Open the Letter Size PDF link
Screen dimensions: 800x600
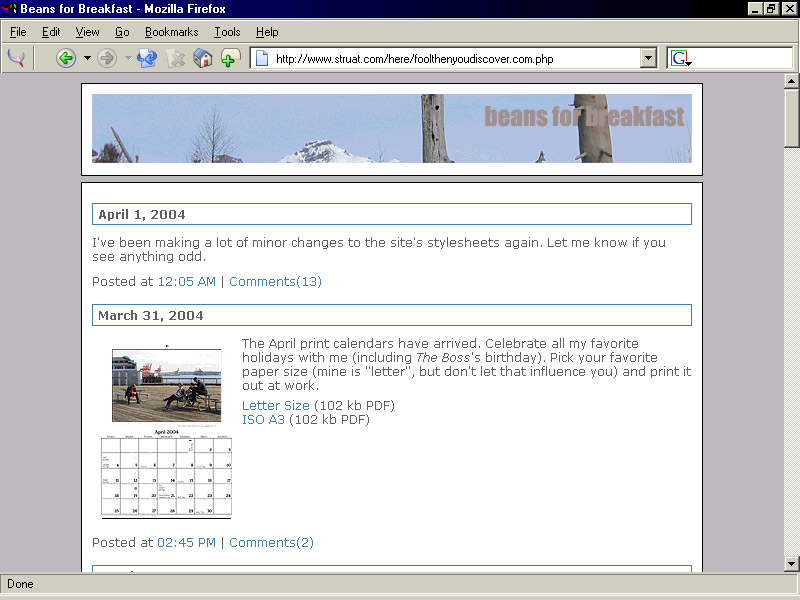coord(275,405)
